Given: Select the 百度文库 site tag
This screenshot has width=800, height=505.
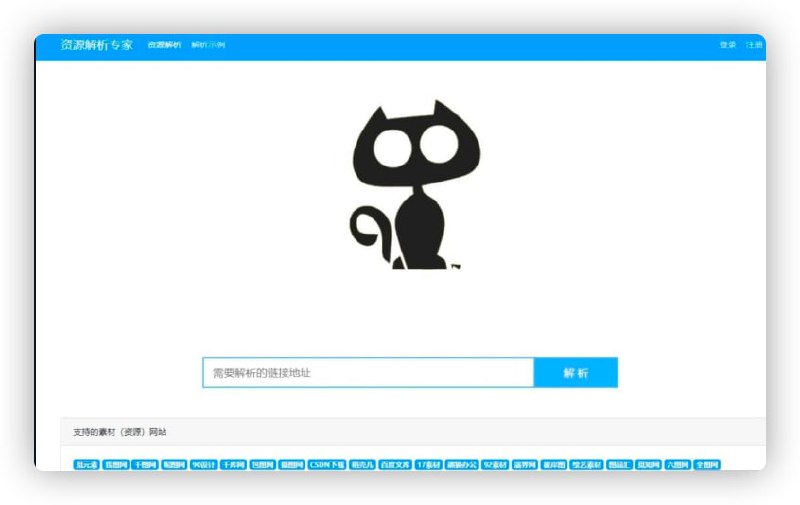Looking at the screenshot, I should pyautogui.click(x=395, y=465).
